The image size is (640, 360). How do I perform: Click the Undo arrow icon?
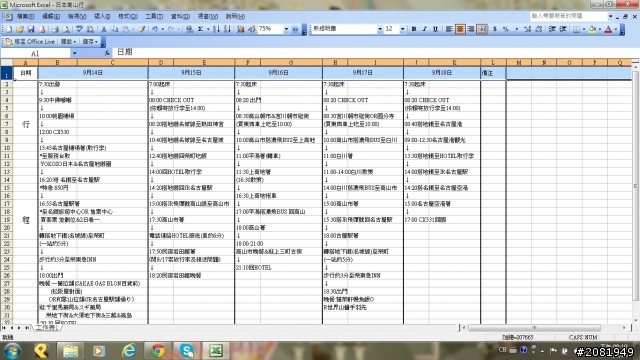click(x=155, y=29)
